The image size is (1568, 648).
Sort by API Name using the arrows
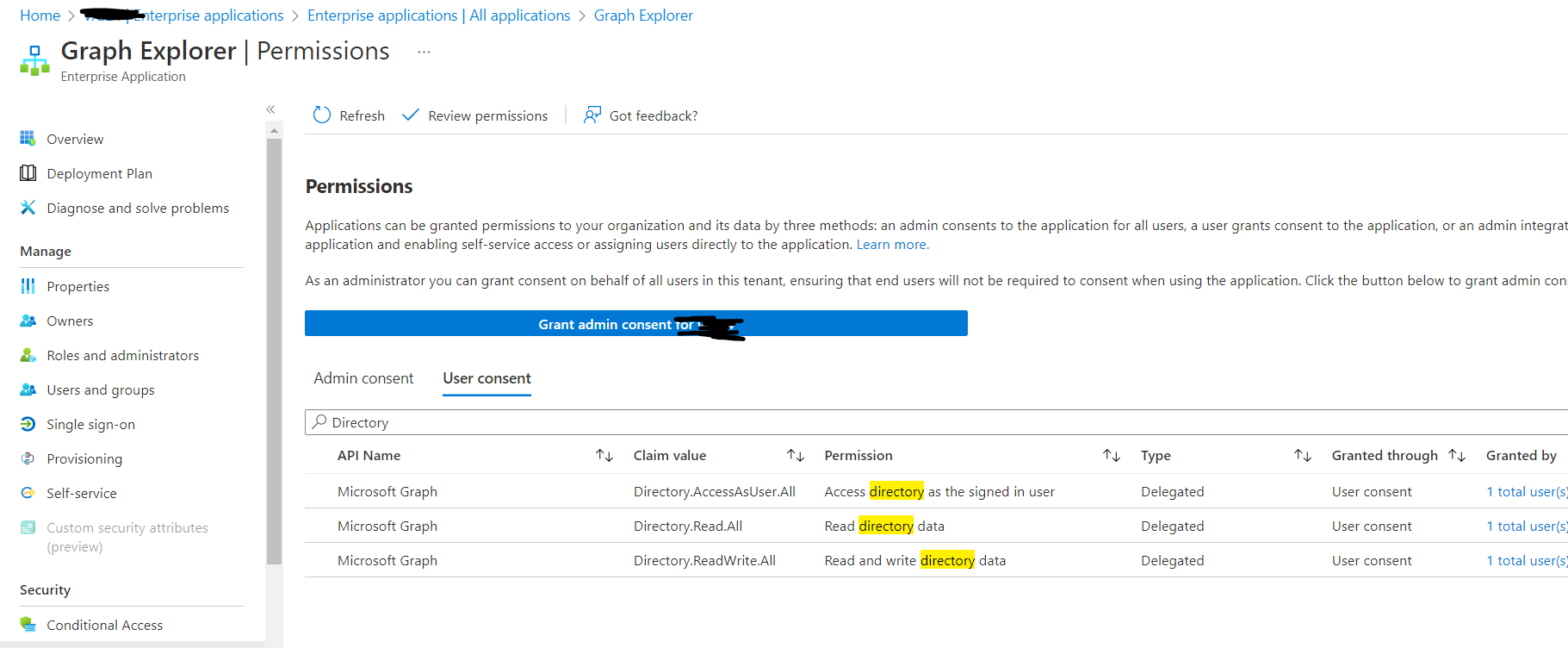tap(604, 455)
